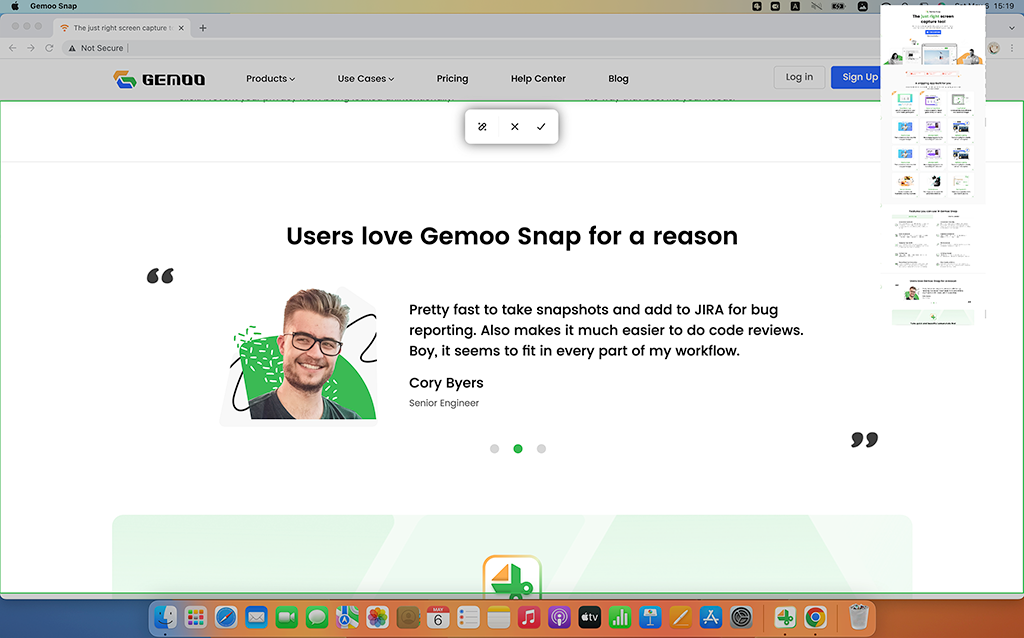Image resolution: width=1024 pixels, height=638 pixels.
Task: Click the Cory Byers testimonial photo
Action: click(299, 356)
